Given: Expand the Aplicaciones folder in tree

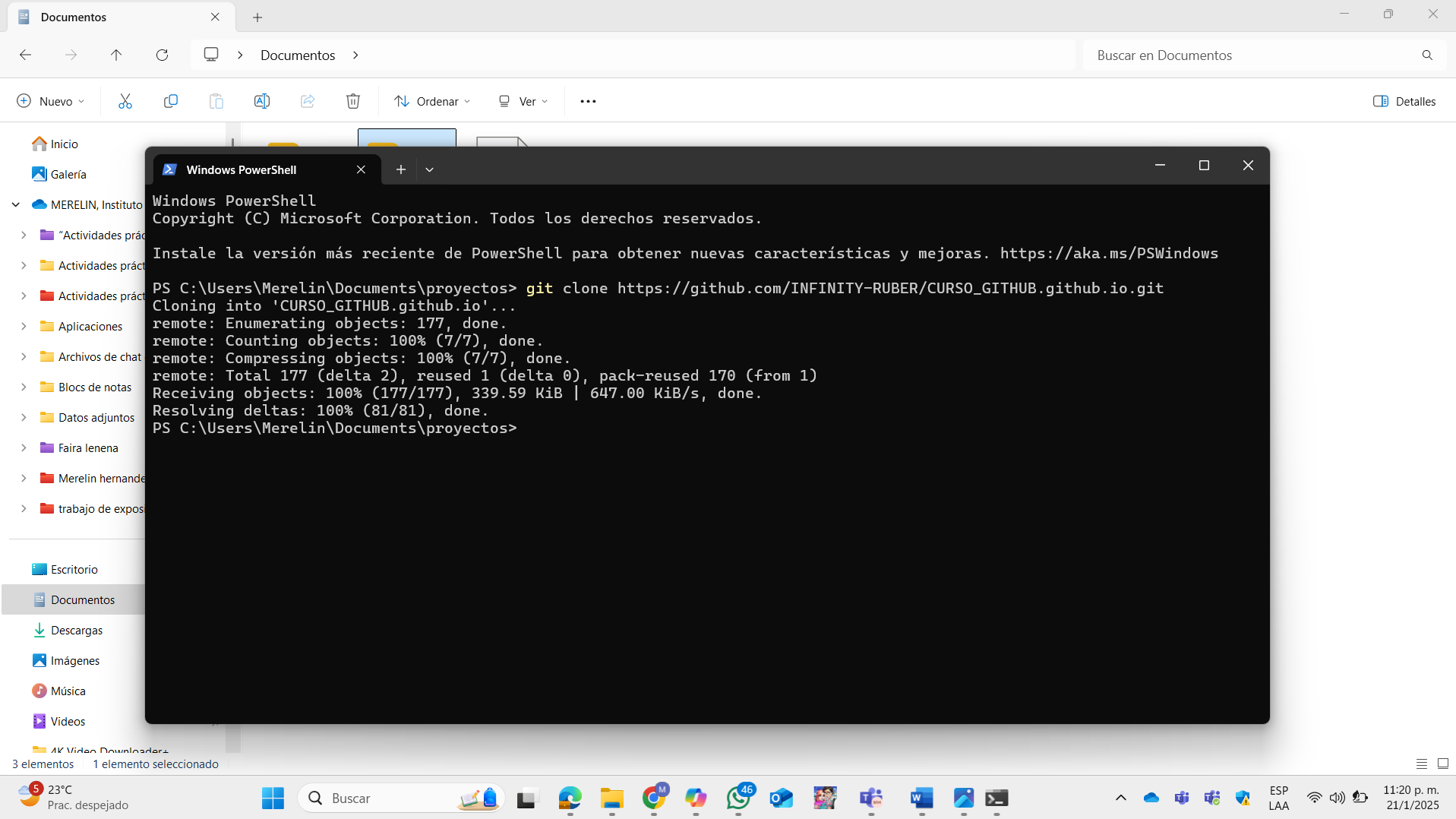Looking at the screenshot, I should point(24,326).
